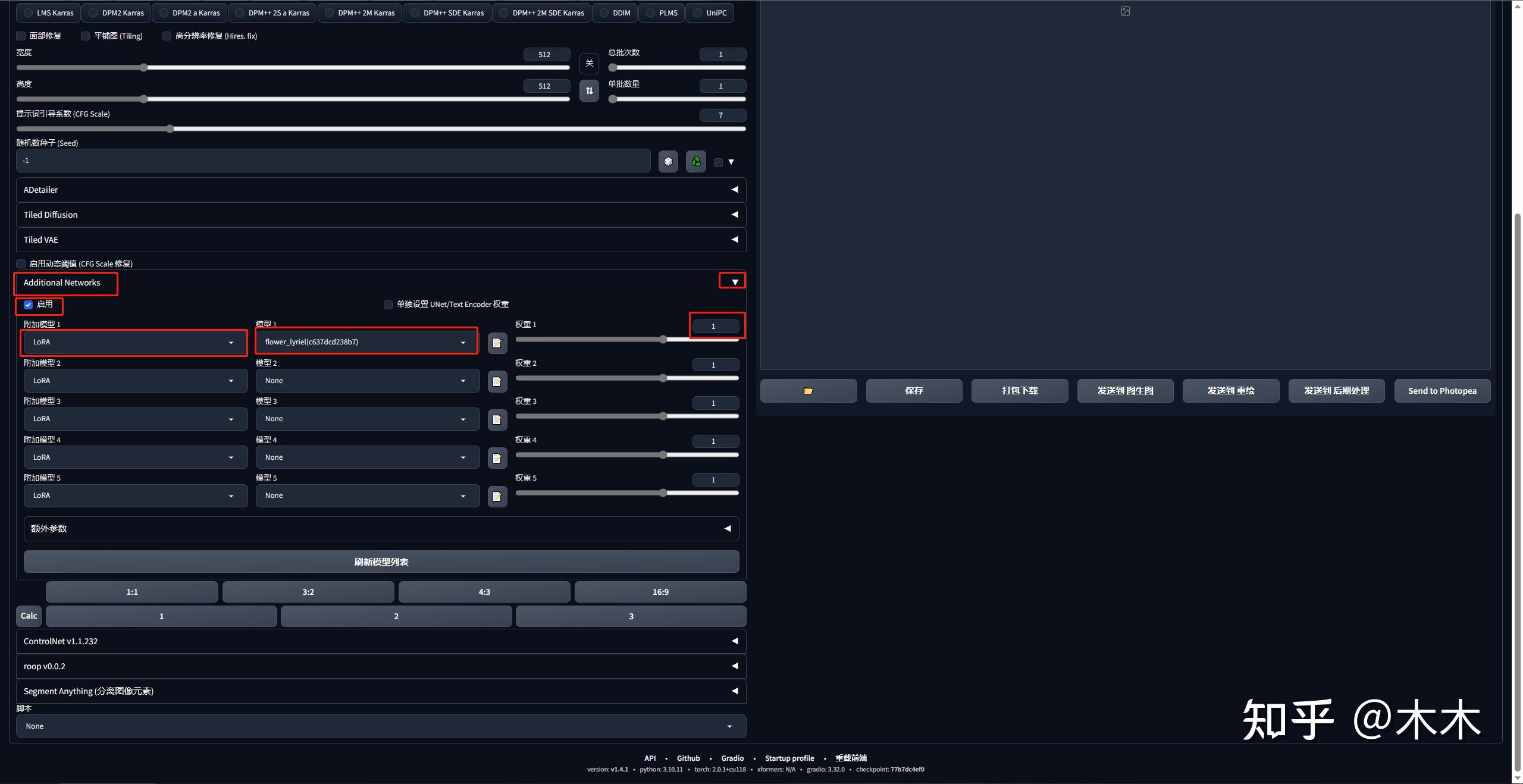Viewport: 1523px width, 784px height.
Task: Click the note icon beside 模型 2
Action: [497, 381]
